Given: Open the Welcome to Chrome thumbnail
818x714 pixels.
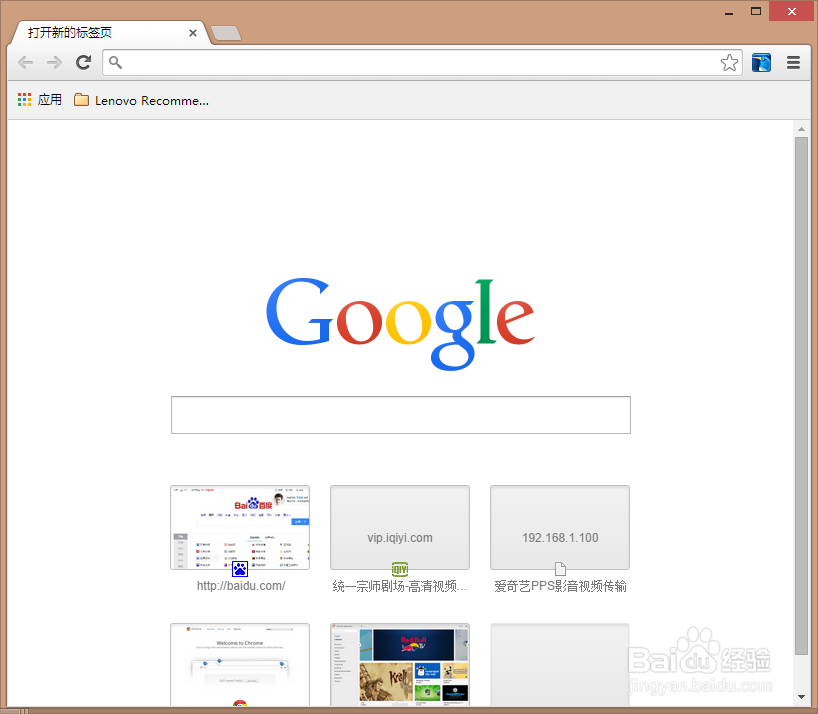Looking at the screenshot, I should pyautogui.click(x=240, y=664).
